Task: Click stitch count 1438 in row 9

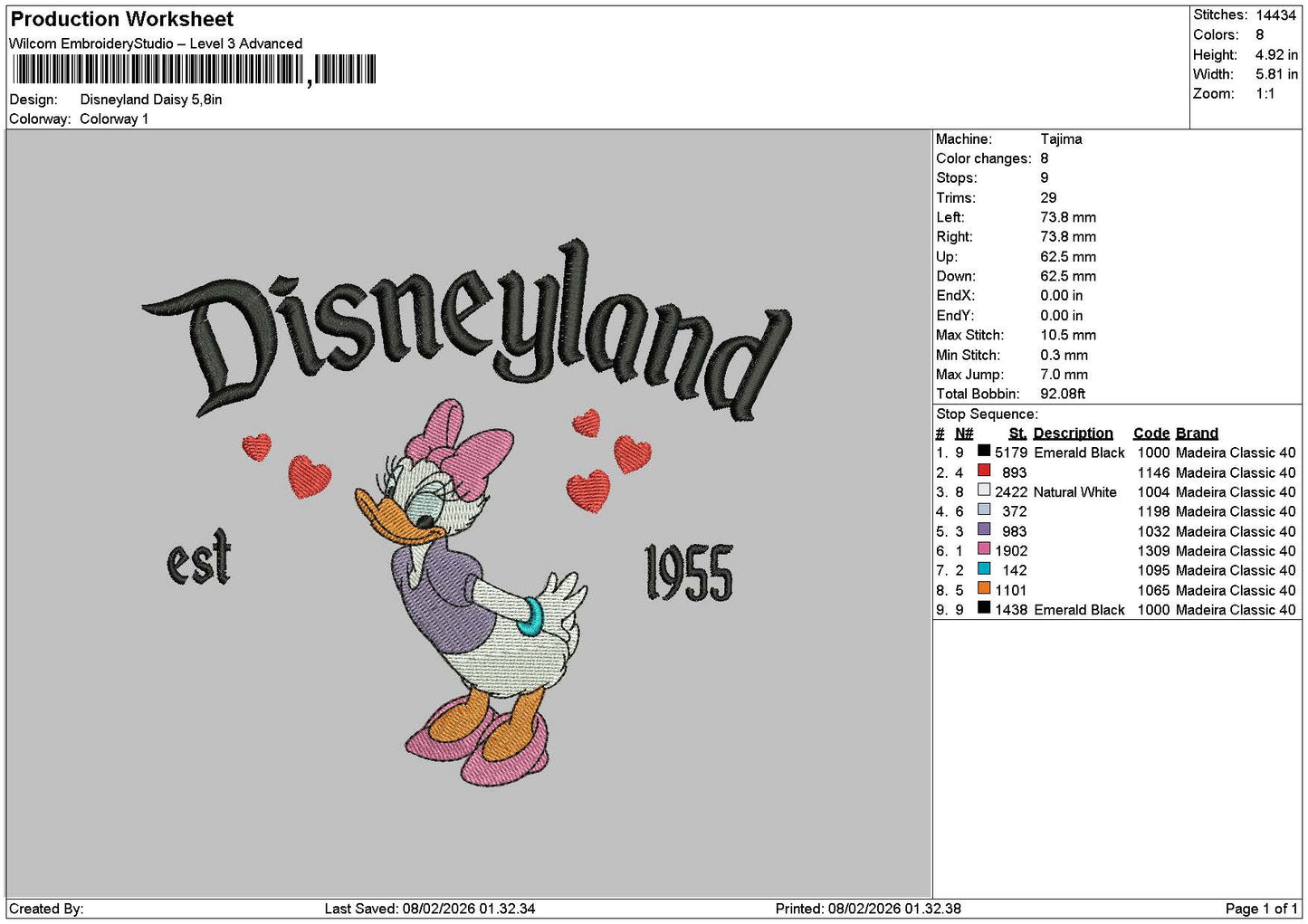Action: pos(1011,610)
